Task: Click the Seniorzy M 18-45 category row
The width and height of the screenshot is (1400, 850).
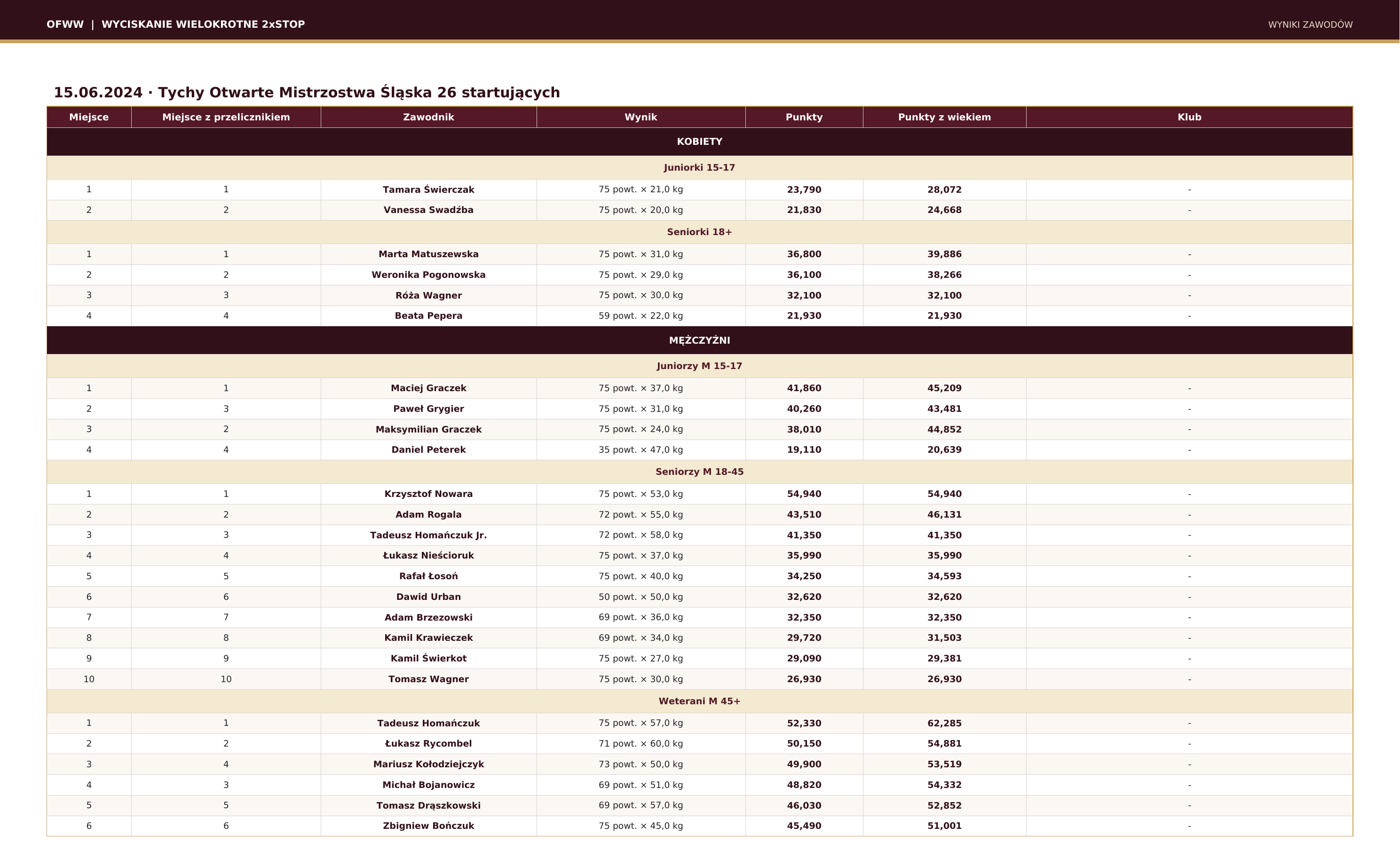Action: coord(699,472)
